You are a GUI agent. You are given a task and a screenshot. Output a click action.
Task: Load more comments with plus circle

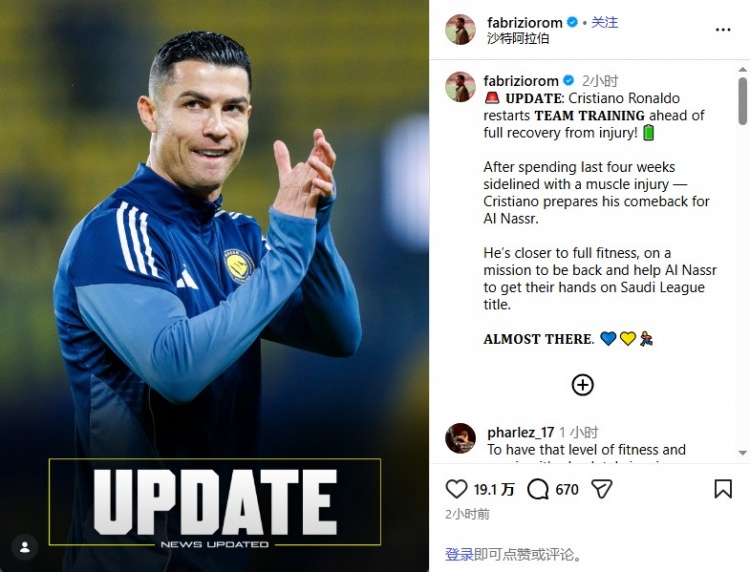pyautogui.click(x=583, y=385)
